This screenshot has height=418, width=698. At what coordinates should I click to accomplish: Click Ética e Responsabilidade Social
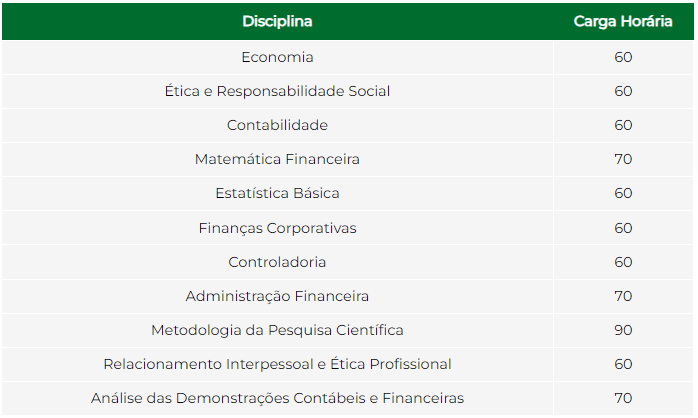coord(277,91)
